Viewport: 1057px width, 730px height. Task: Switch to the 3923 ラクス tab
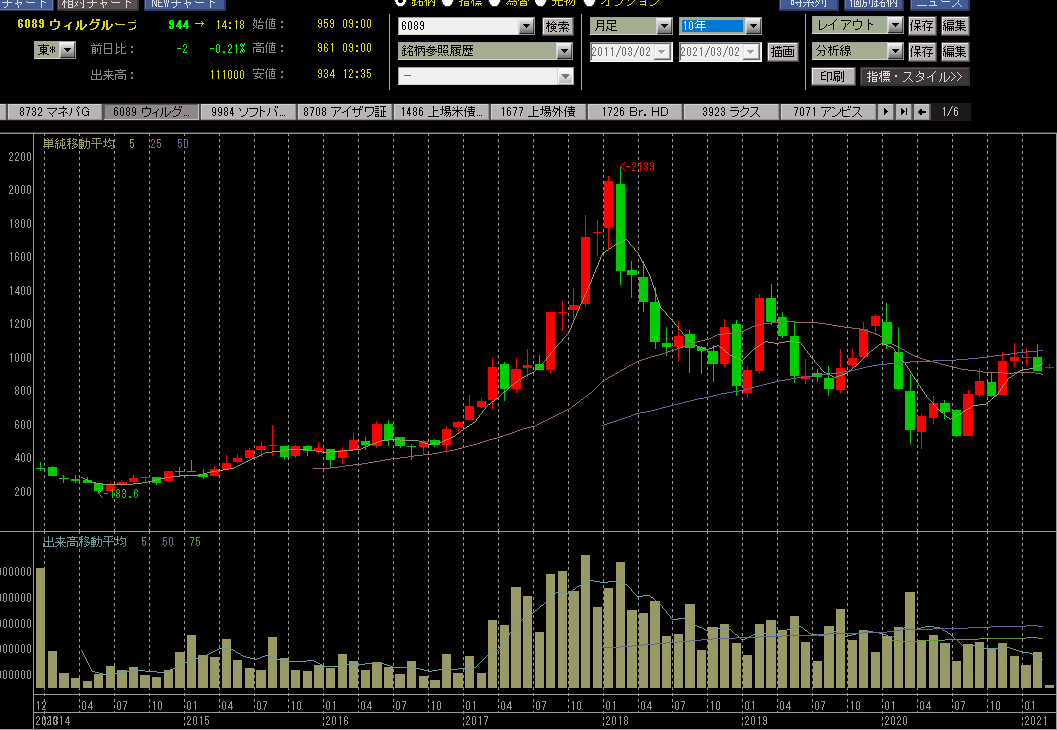[x=733, y=112]
